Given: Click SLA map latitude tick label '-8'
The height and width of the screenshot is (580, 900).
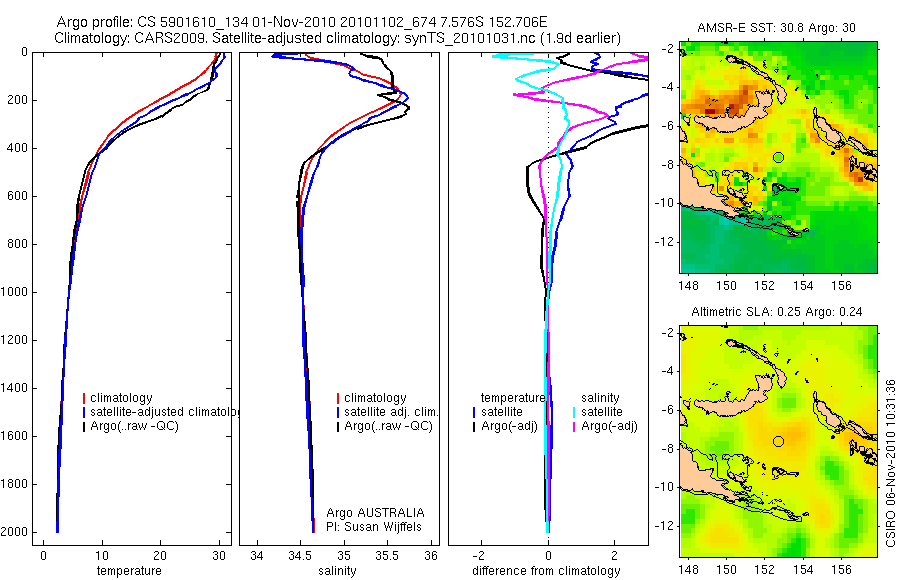Looking at the screenshot, I should (x=668, y=448).
